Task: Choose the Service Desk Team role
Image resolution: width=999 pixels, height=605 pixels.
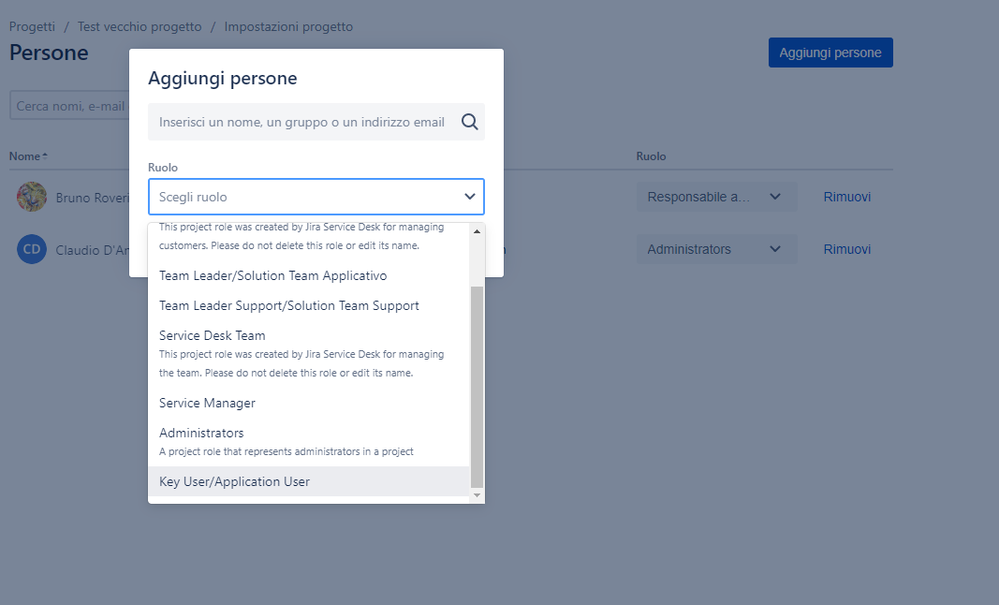Action: 309,354
